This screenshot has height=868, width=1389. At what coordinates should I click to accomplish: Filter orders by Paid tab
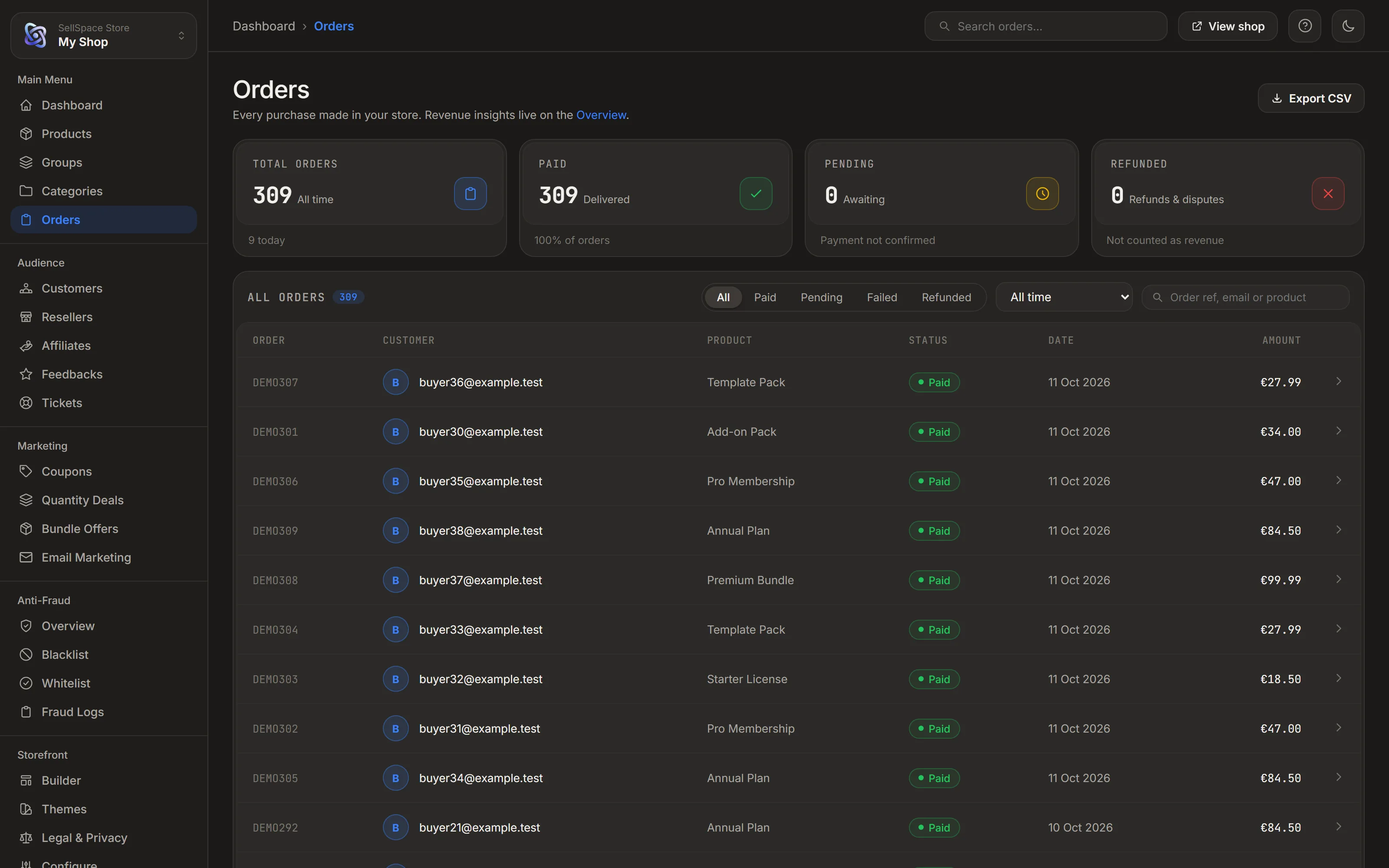click(765, 297)
